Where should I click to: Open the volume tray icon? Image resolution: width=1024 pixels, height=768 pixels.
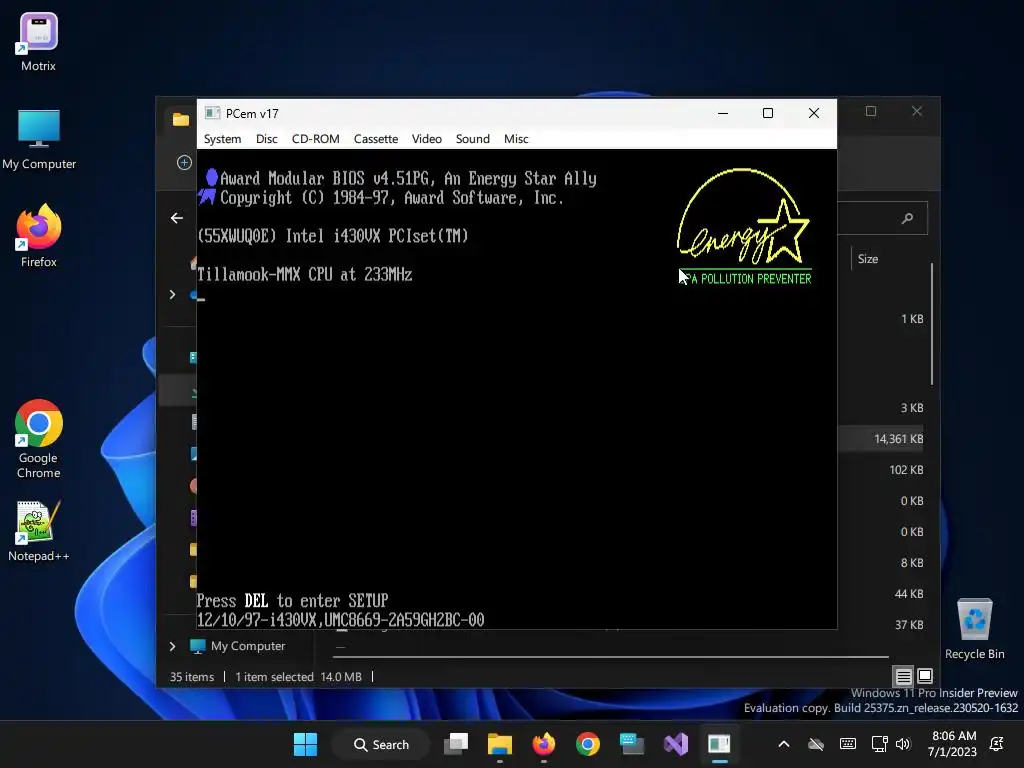[903, 744]
